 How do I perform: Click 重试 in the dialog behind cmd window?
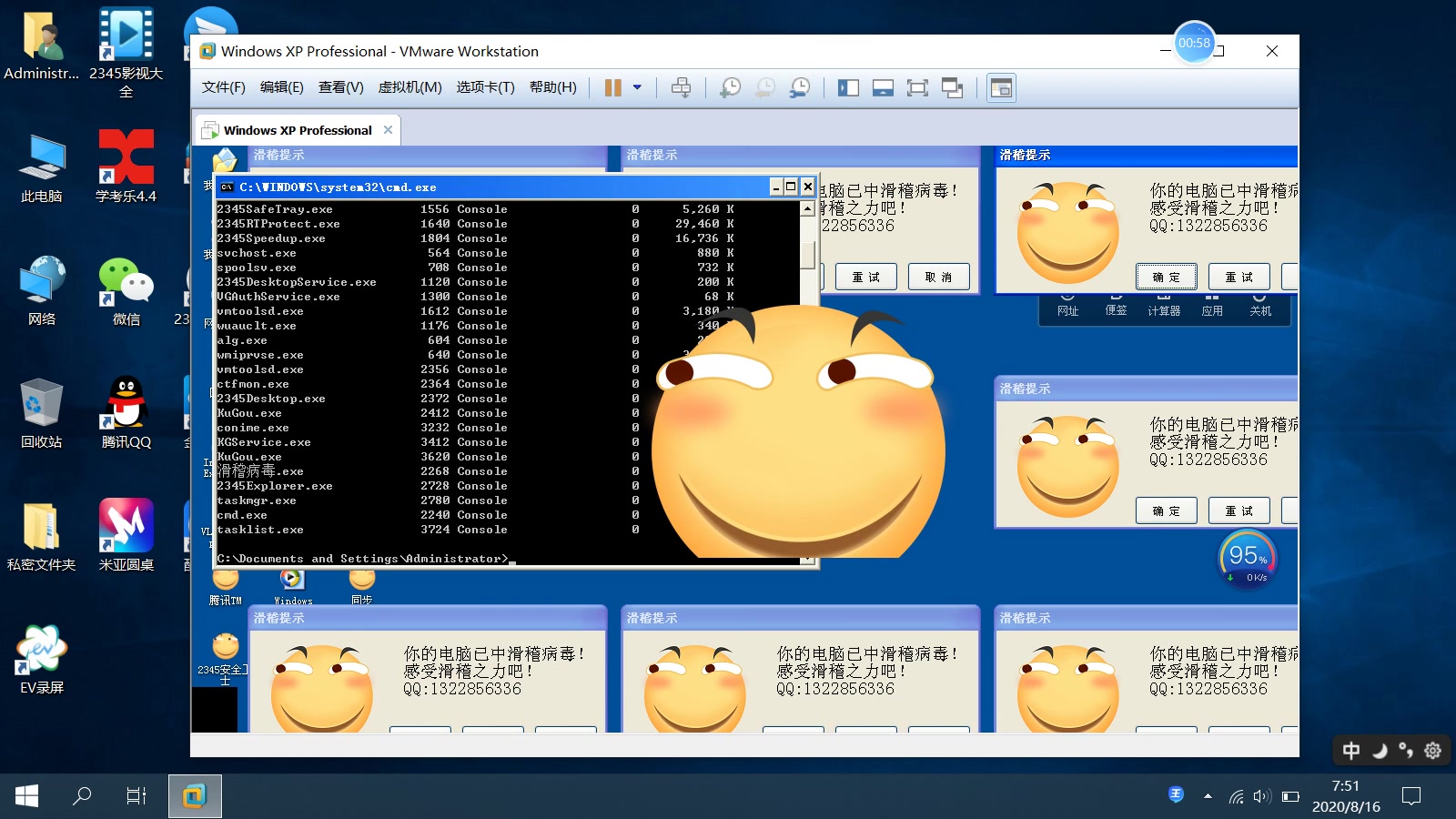[866, 277]
